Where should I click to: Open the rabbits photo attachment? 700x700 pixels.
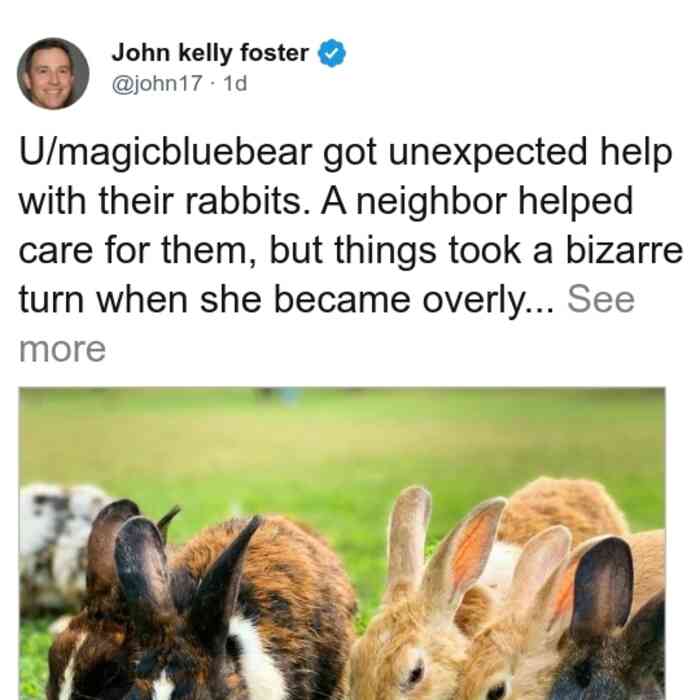[x=342, y=544]
